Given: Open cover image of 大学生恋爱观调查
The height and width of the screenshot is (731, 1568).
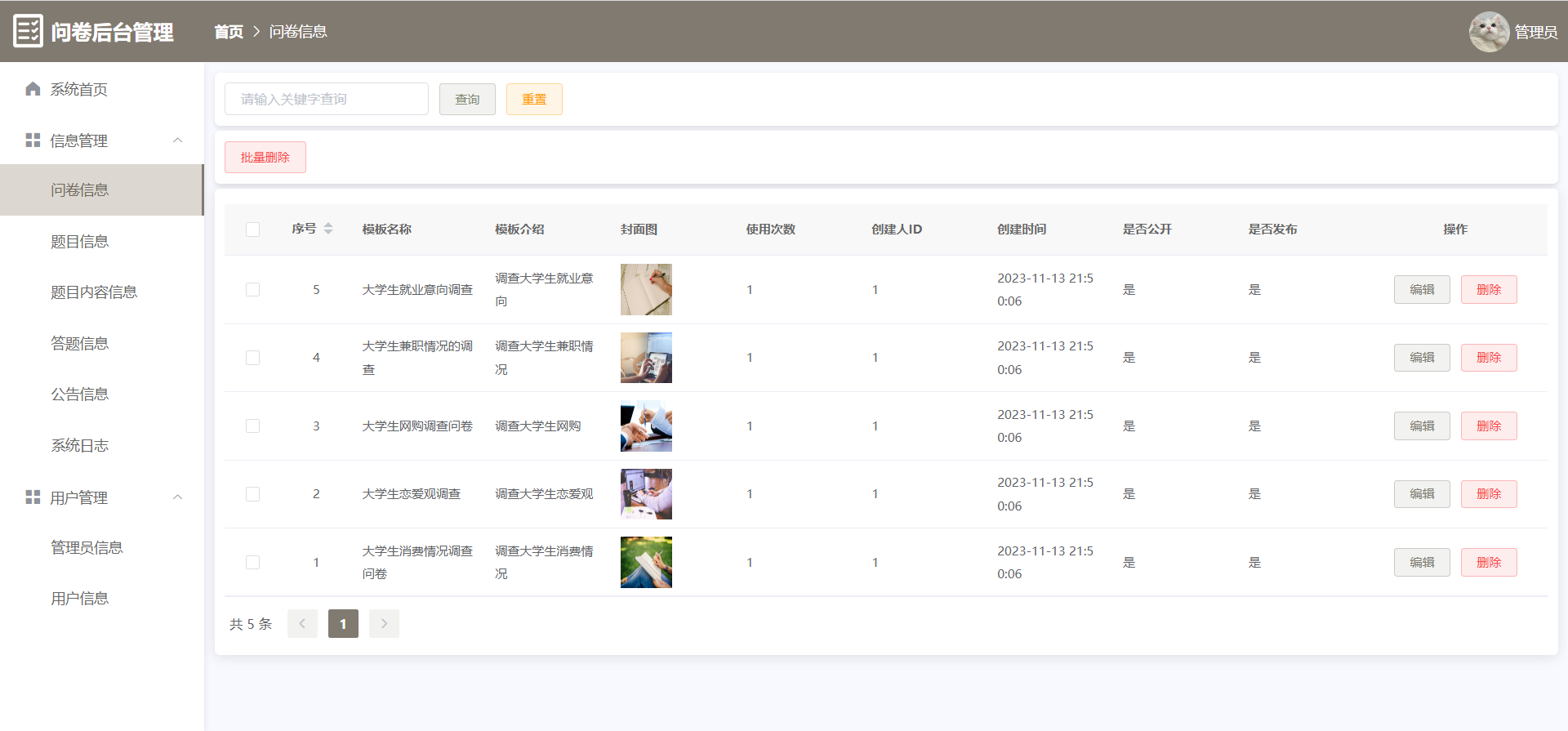Looking at the screenshot, I should pos(646,494).
